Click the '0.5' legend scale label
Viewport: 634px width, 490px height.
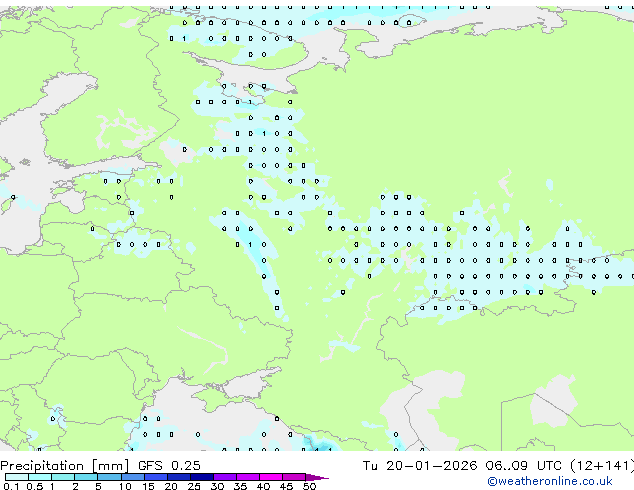coord(35,486)
